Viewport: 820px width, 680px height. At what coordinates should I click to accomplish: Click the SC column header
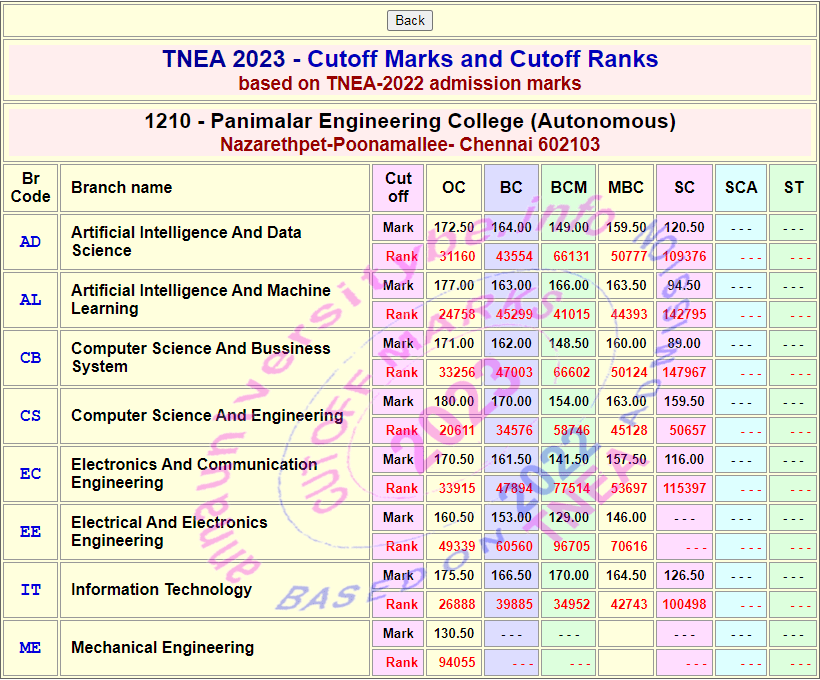685,188
